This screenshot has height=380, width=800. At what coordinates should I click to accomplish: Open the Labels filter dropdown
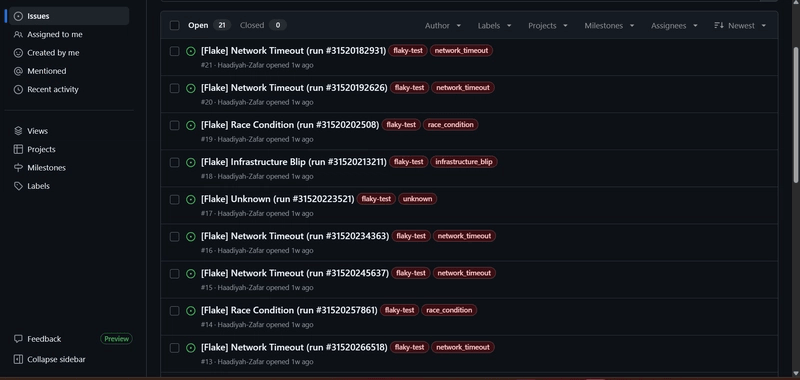click(494, 26)
